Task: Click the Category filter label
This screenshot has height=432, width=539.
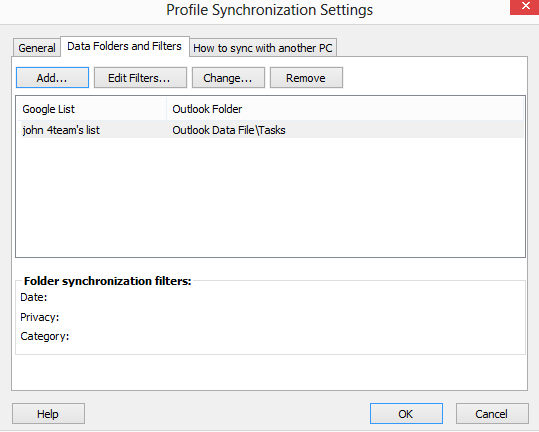Action: coord(45,336)
